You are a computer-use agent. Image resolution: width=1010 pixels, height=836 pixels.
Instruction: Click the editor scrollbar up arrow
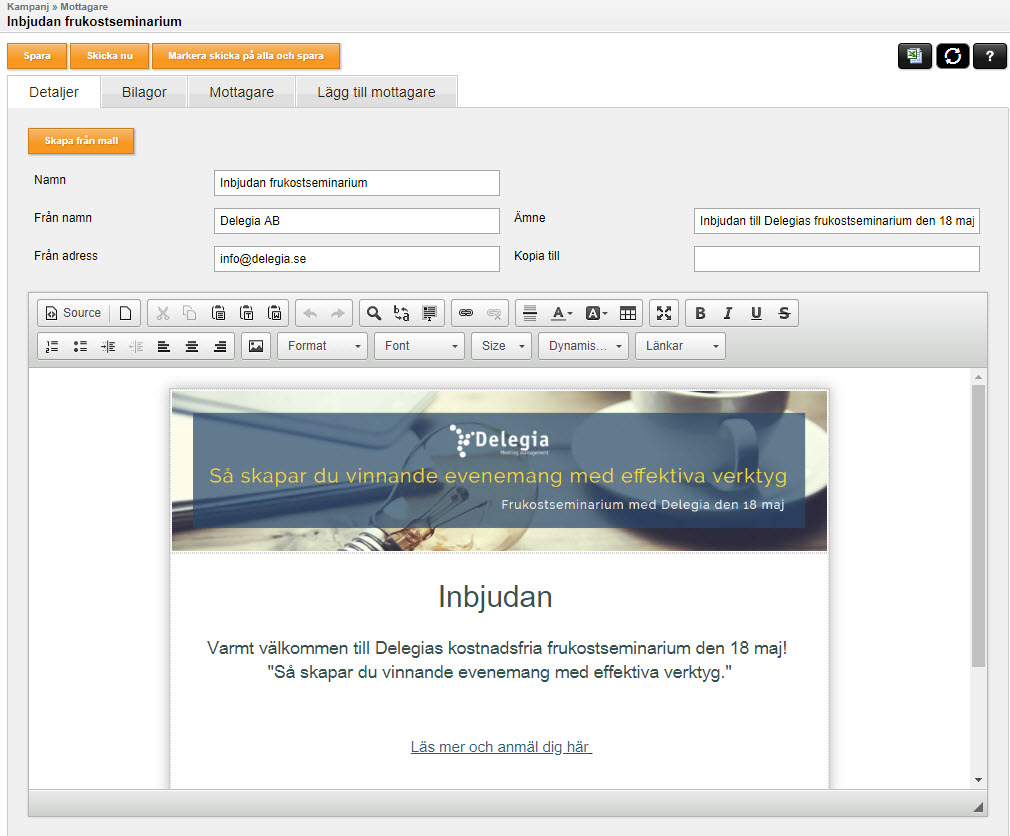[x=978, y=377]
